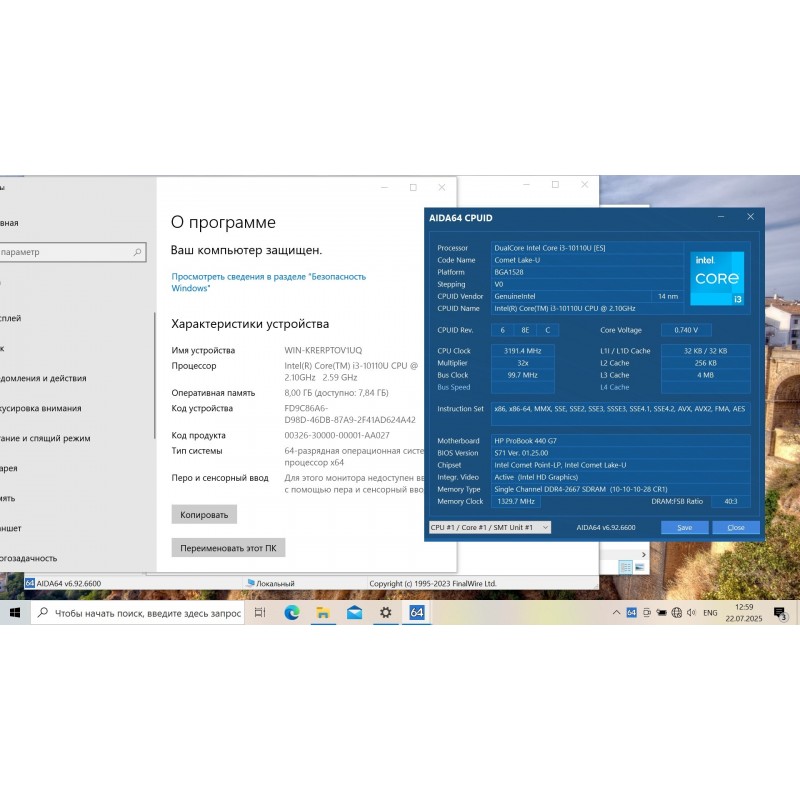Click the Копировать button
The image size is (800, 800).
coord(204,515)
